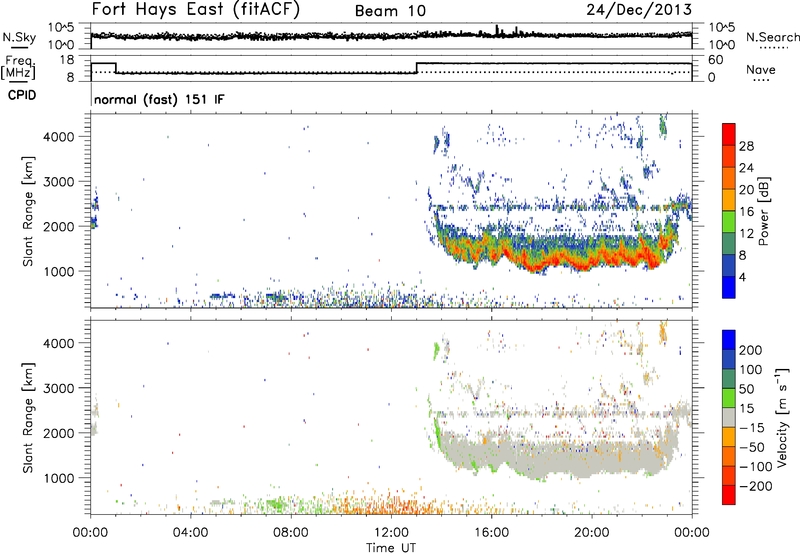Click the 'Beam 10' label
Image resolution: width=800 pixels, height=554 pixels.
coord(390,11)
